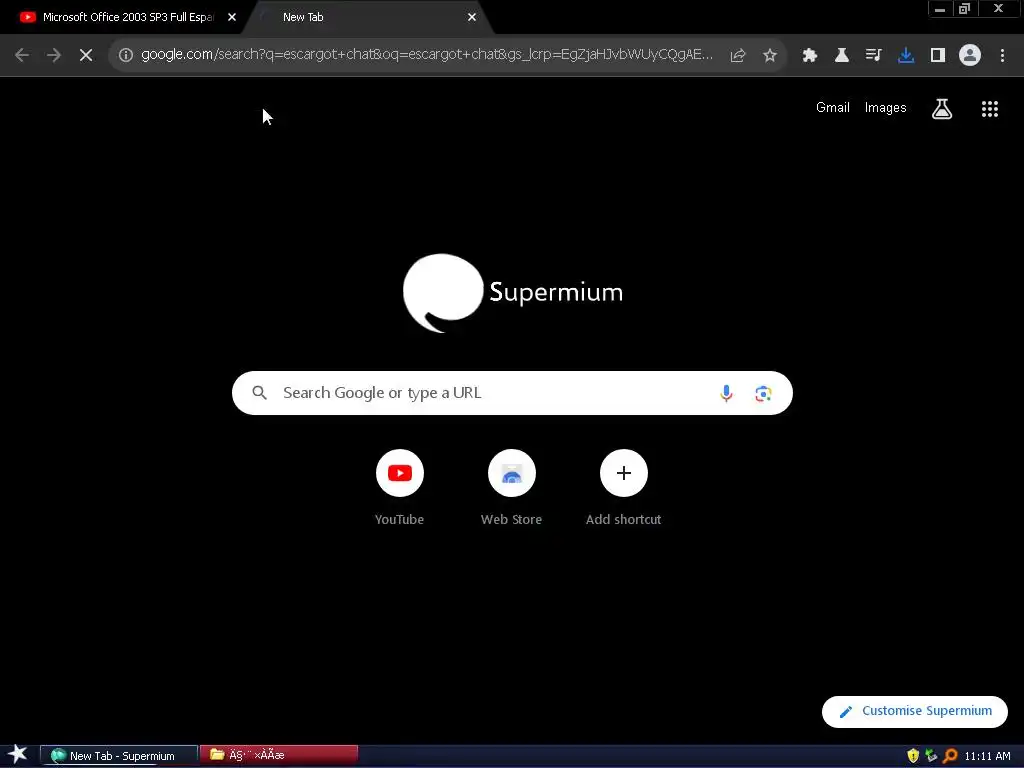This screenshot has height=768, width=1024.
Task: Open the Images link
Action: 886,108
